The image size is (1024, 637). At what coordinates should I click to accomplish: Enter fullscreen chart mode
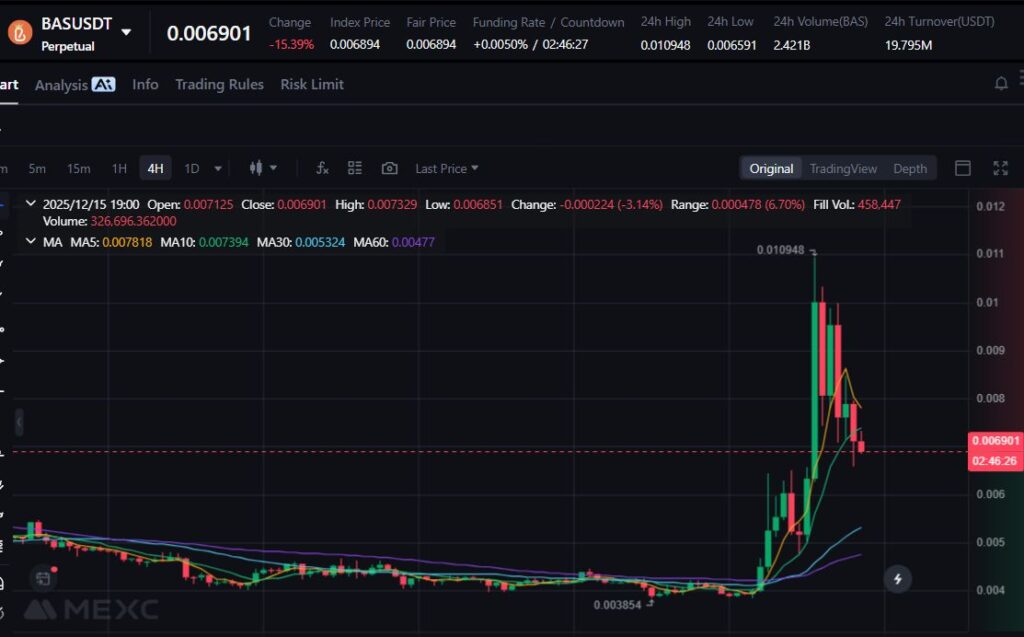click(1000, 168)
